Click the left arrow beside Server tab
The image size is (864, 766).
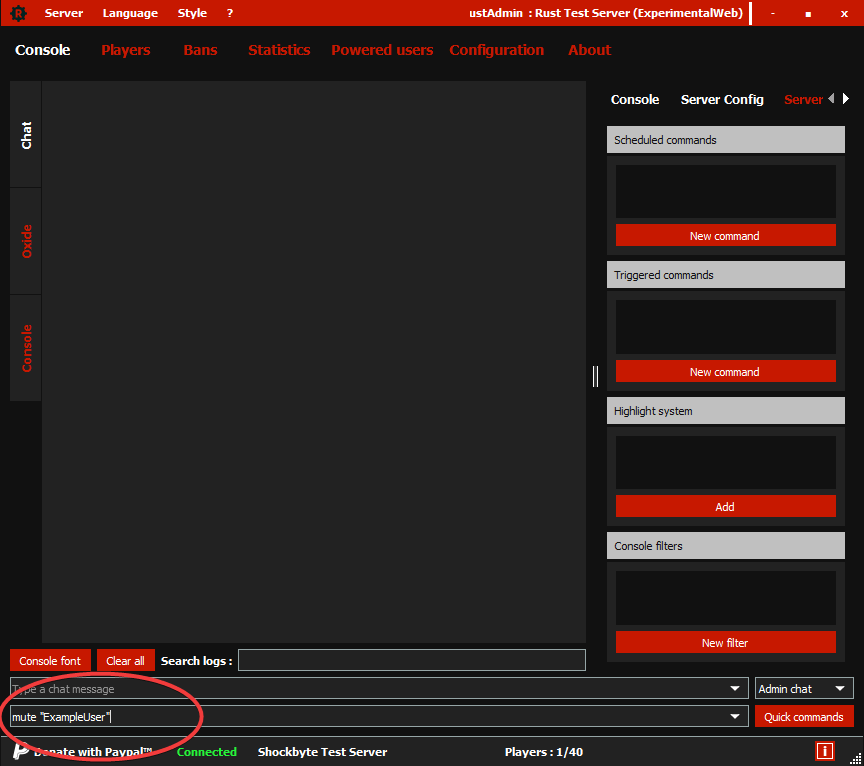[x=832, y=99]
